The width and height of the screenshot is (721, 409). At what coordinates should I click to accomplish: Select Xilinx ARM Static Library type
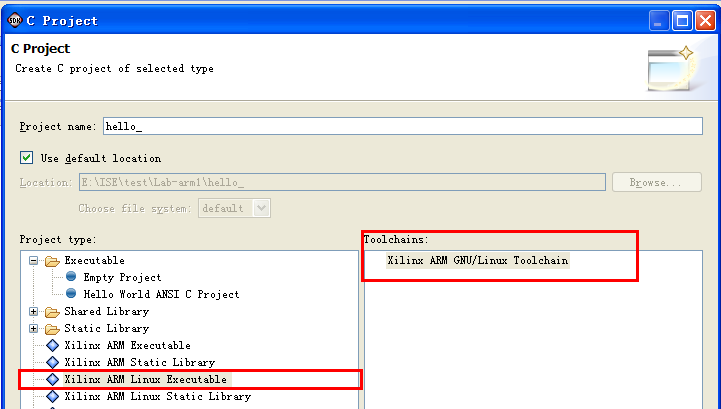[139, 363]
